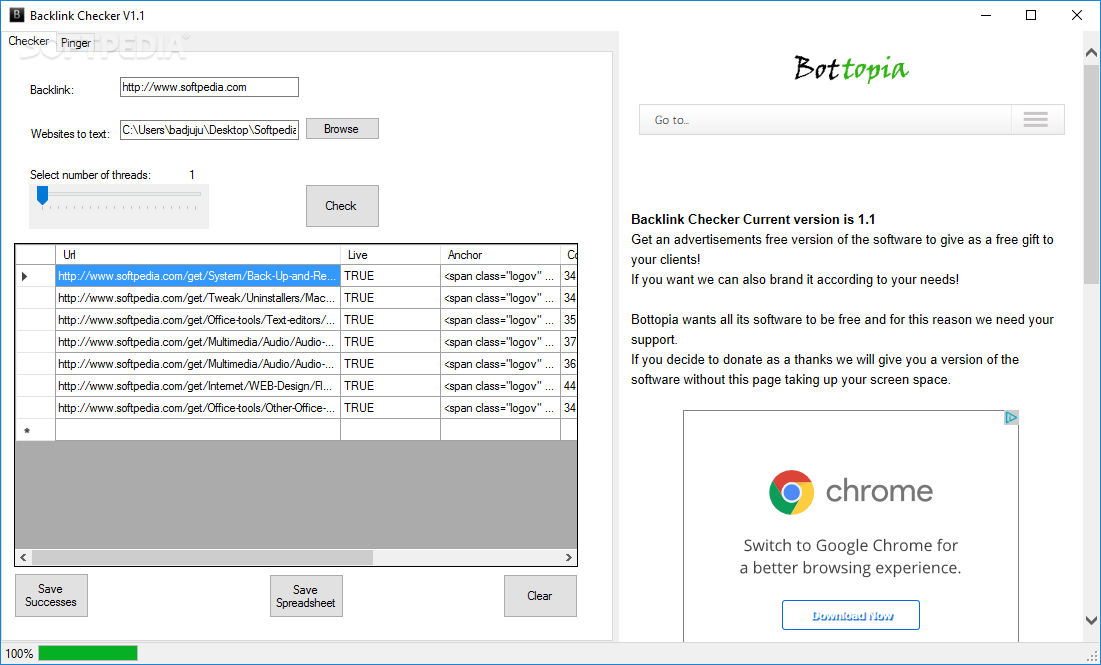Click the green progress bar
This screenshot has width=1101, height=665.
pyautogui.click(x=88, y=654)
